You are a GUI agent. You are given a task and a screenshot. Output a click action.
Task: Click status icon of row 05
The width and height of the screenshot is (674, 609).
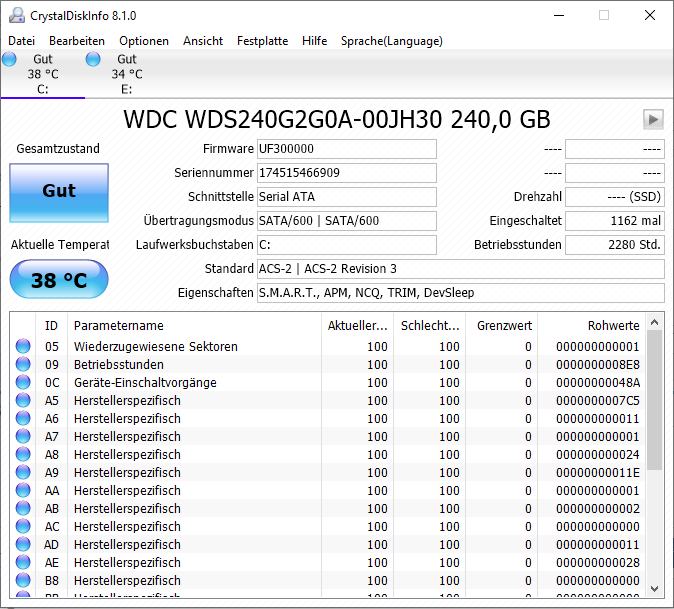(x=23, y=346)
